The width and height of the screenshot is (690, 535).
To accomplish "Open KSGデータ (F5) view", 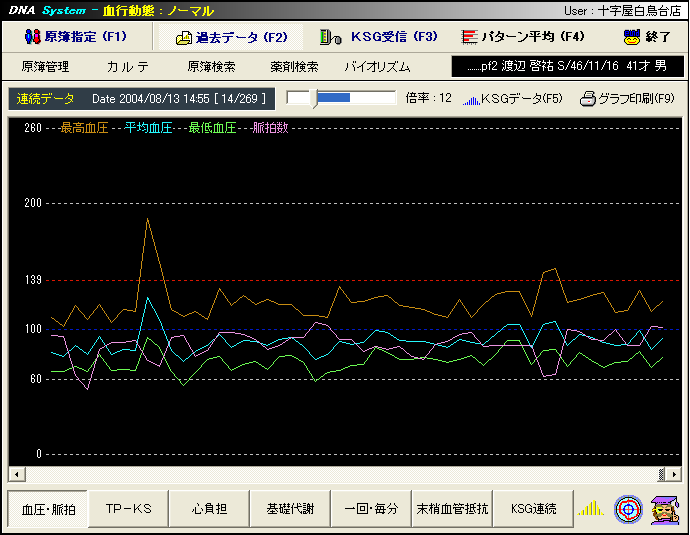I will pyautogui.click(x=512, y=99).
